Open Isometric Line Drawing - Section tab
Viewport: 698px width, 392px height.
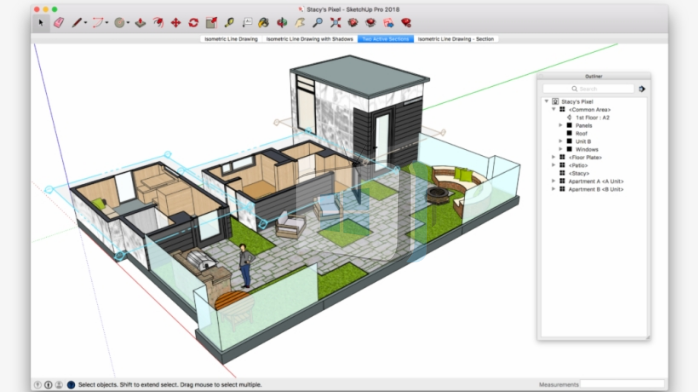tap(456, 39)
